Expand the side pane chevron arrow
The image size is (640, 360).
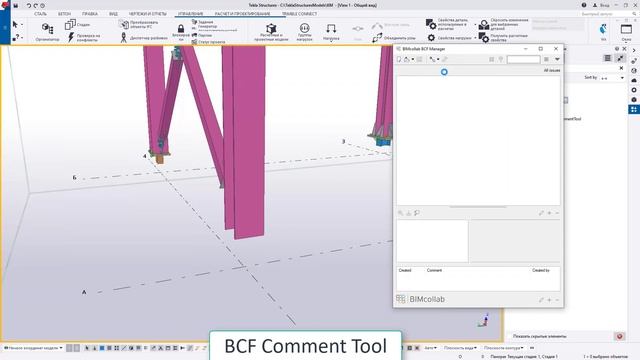(x=634, y=50)
